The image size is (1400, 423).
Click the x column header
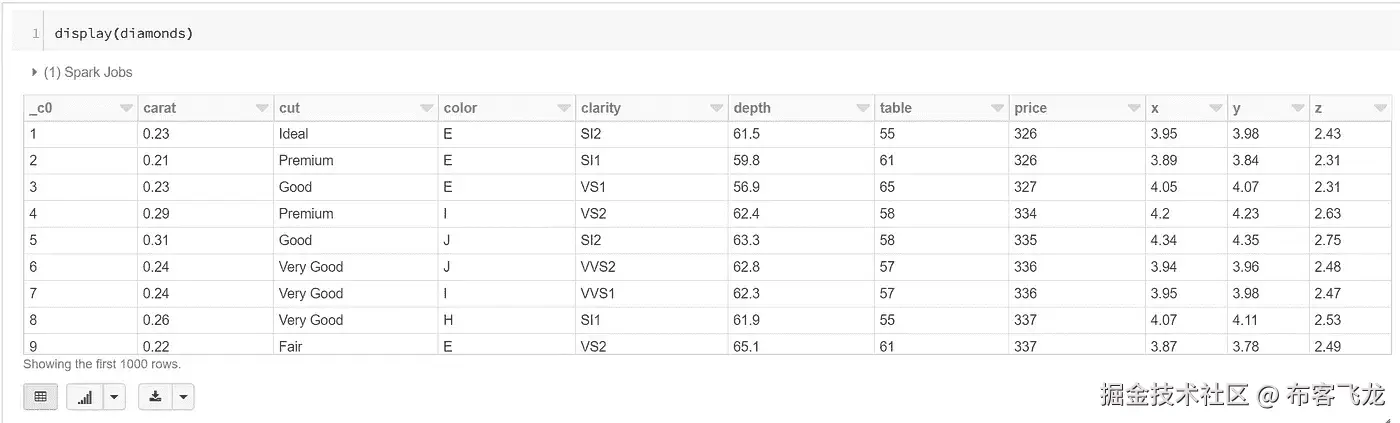tap(1175, 108)
